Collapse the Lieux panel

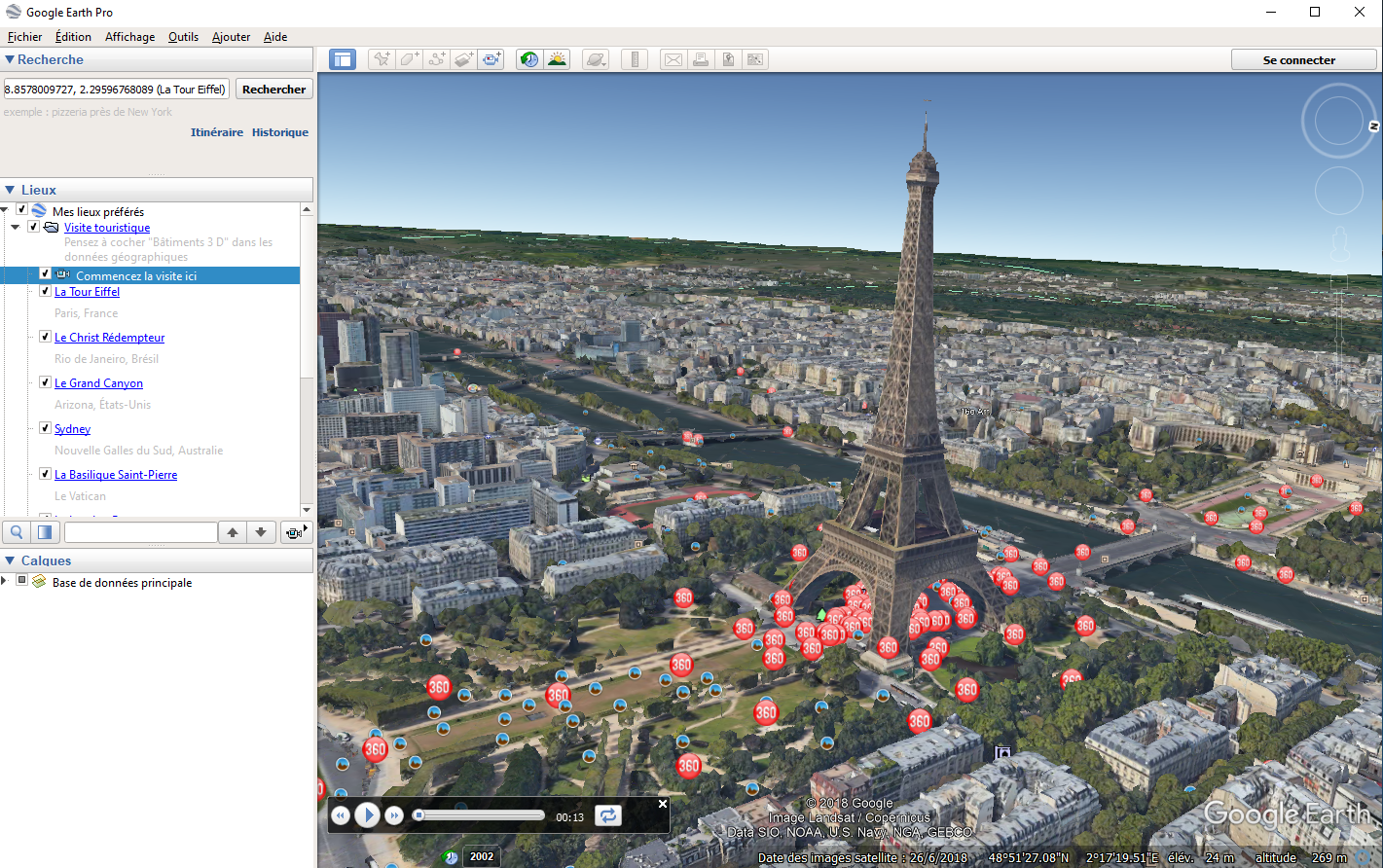coord(10,190)
